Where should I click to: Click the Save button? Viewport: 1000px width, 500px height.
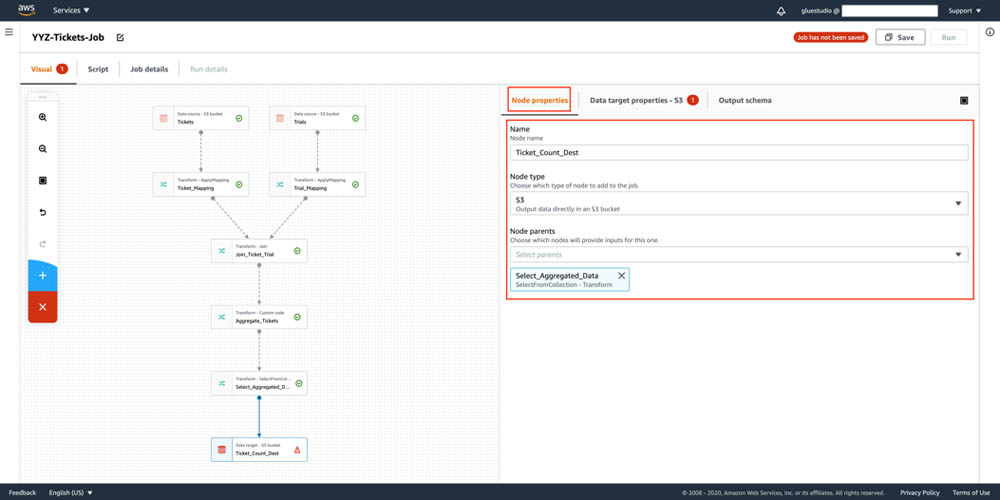tap(900, 38)
